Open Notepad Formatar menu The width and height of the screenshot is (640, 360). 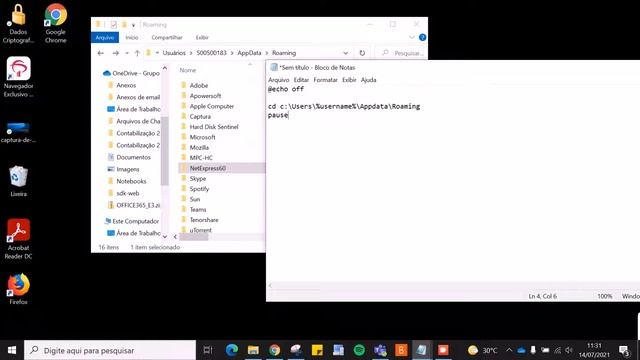tap(325, 80)
